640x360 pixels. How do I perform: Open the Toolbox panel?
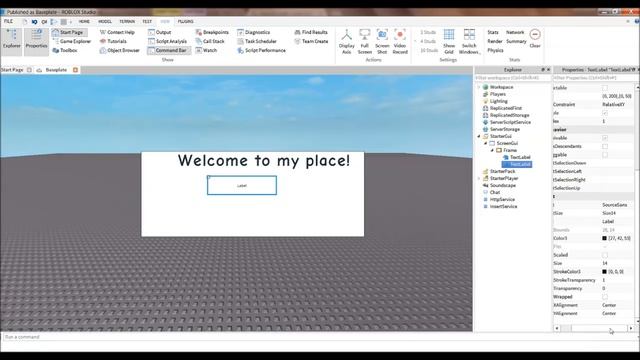[65, 50]
